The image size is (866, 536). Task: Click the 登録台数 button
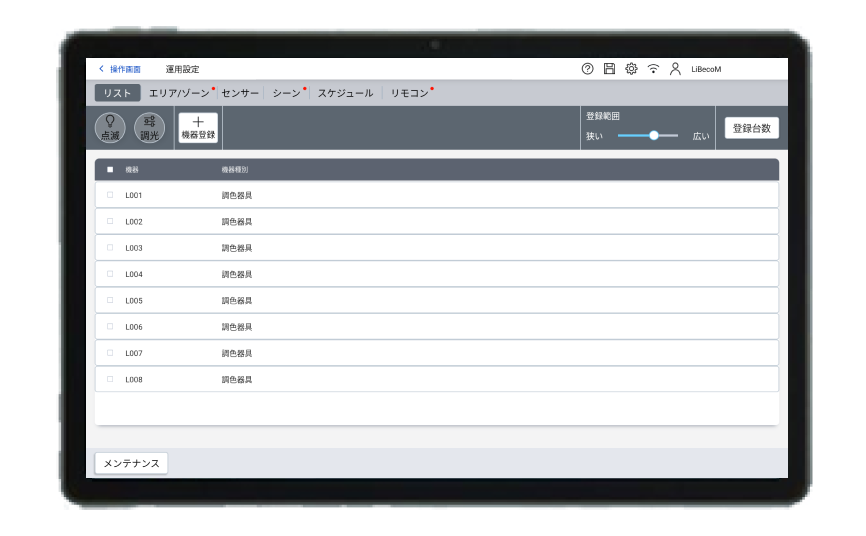point(751,128)
